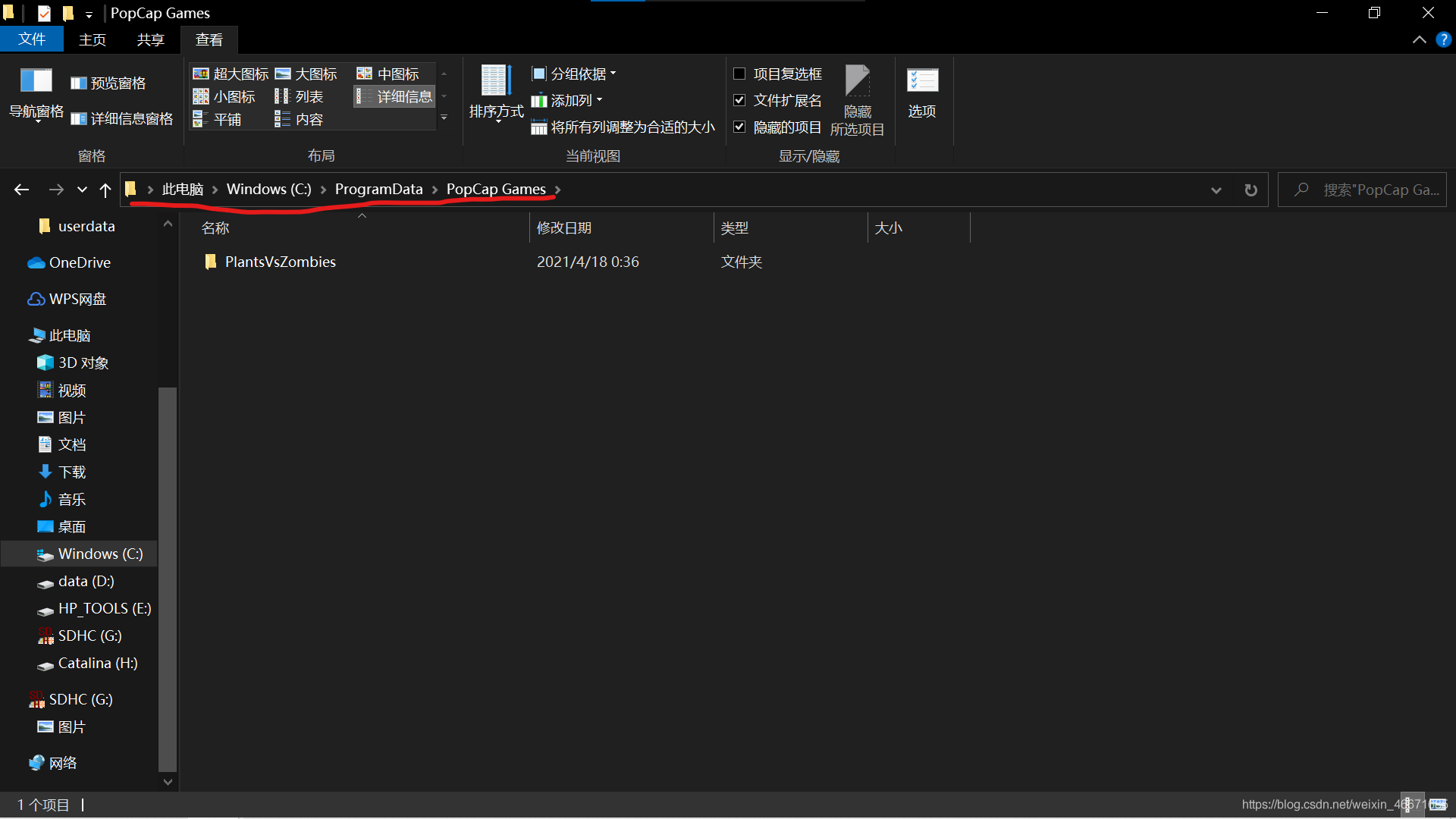The height and width of the screenshot is (819, 1456).
Task: Select Small icons (小图标) layout
Action: click(x=224, y=96)
